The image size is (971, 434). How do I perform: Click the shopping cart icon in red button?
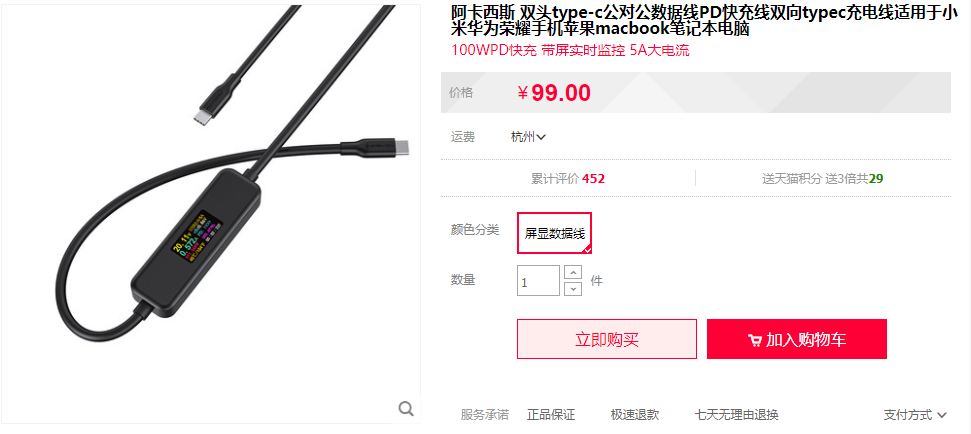point(754,340)
